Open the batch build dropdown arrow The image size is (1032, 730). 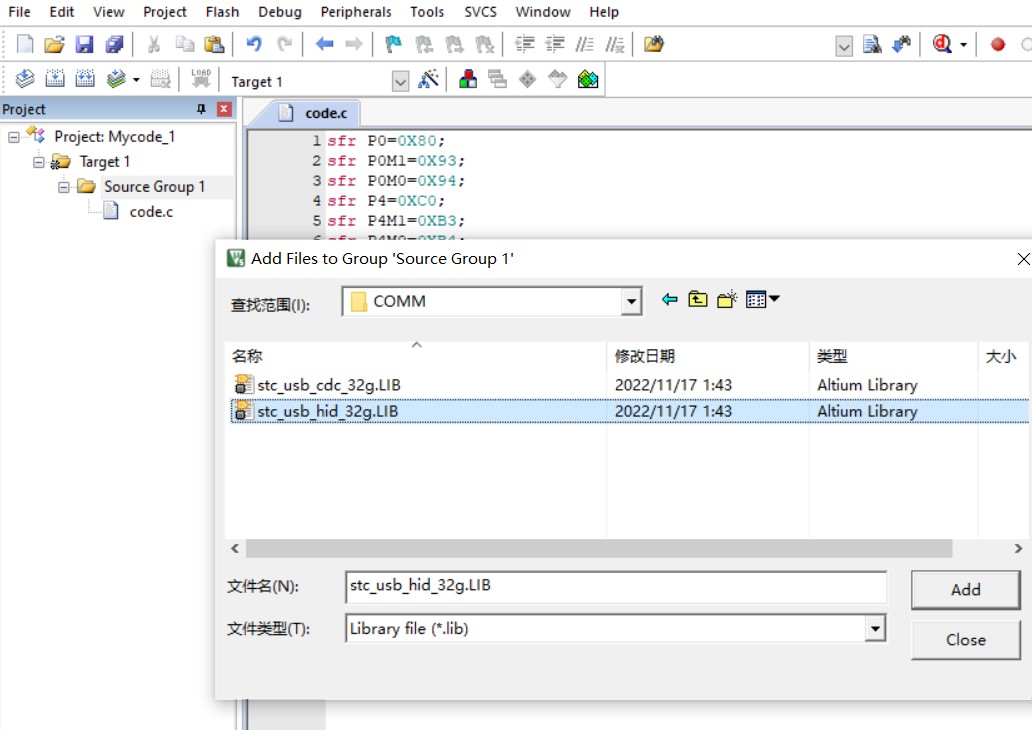click(x=136, y=80)
